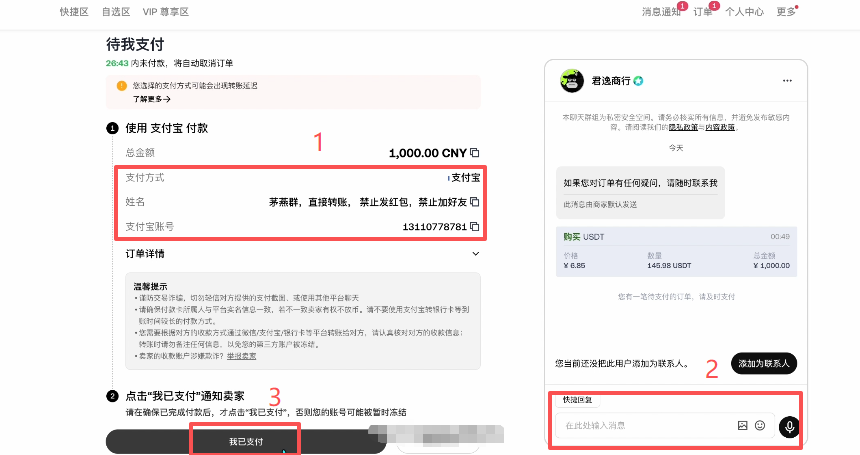Viewport: 860px width, 455px height.
Task: Click the 145.98 USDT quantity value
Action: pos(669,265)
